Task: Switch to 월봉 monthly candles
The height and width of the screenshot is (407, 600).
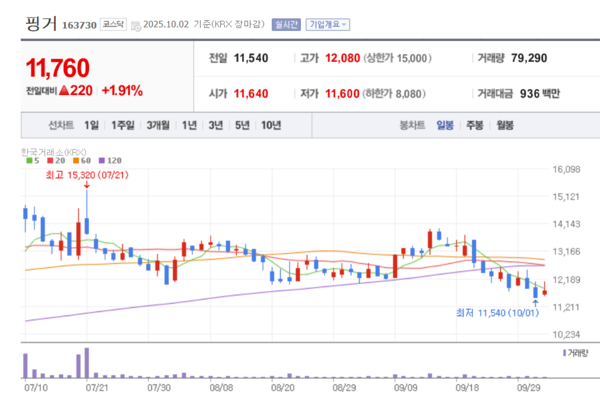Action: click(504, 125)
